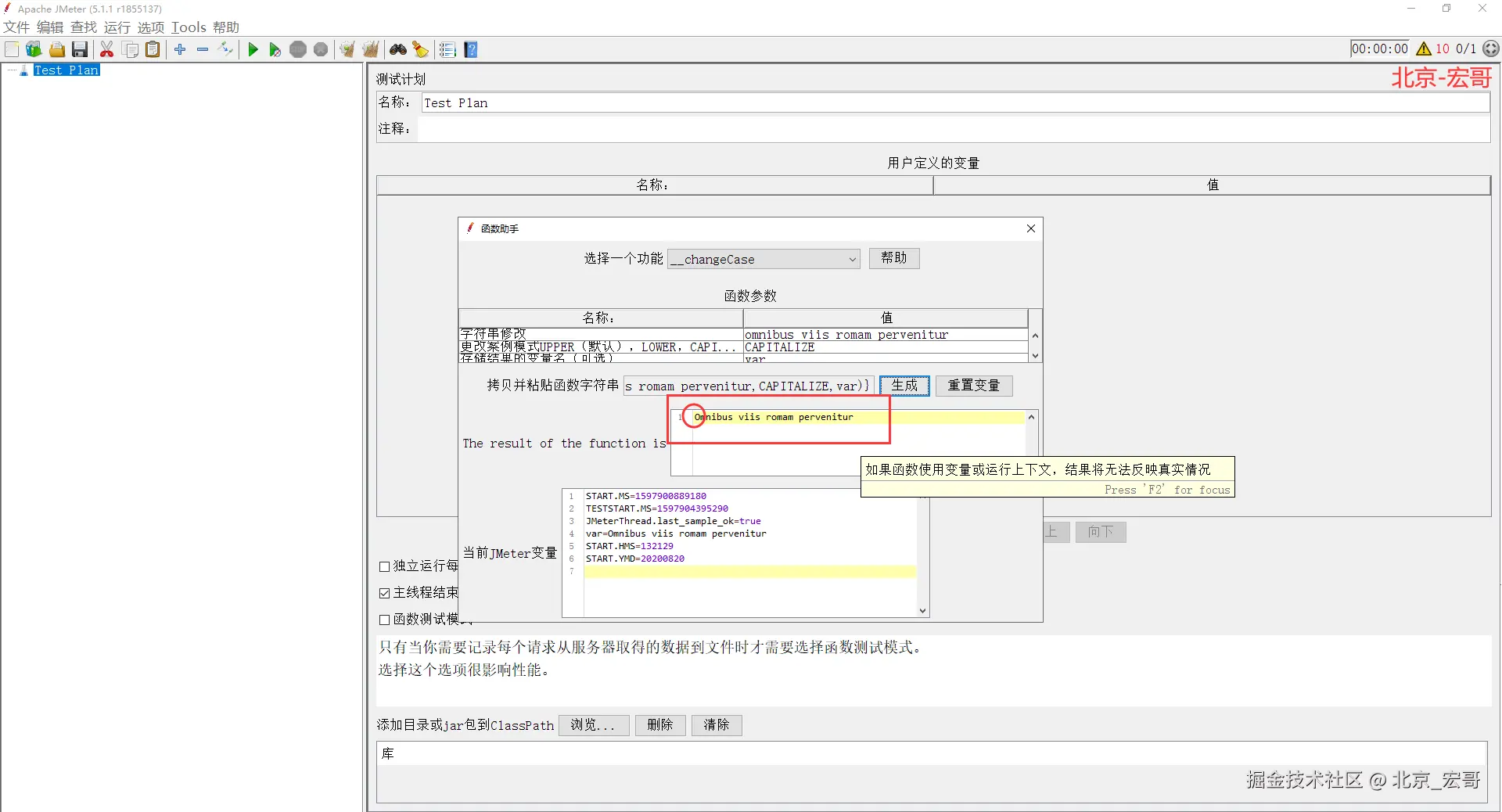Image resolution: width=1502 pixels, height=812 pixels.
Task: Stop the test with Stop icon
Action: point(298,49)
